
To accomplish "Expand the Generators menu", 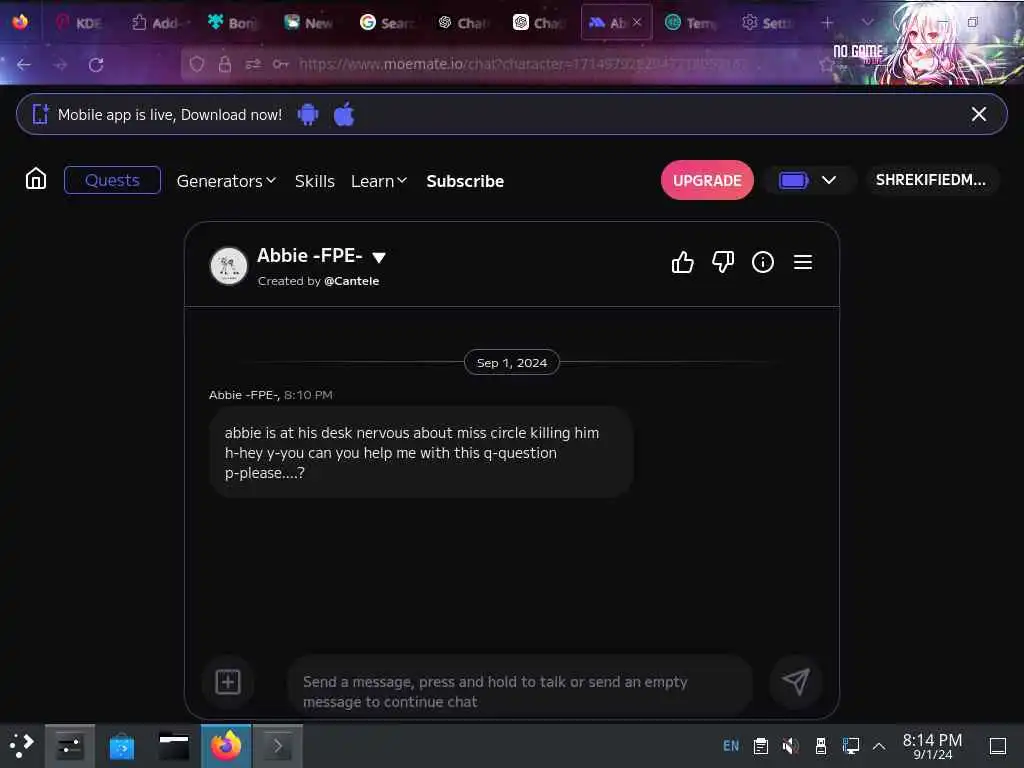I will click(x=226, y=181).
